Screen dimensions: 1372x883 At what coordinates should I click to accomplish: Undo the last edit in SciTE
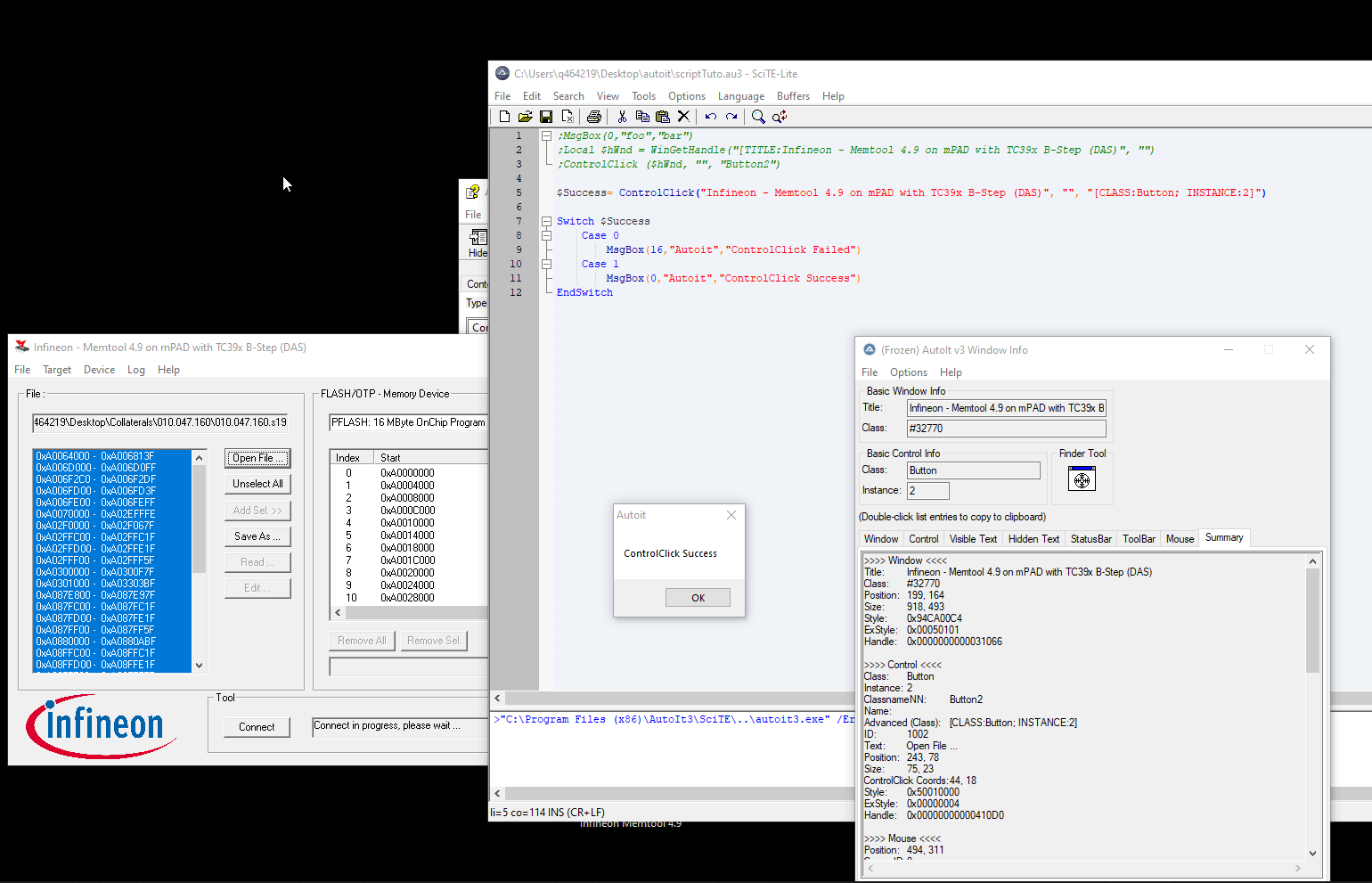(711, 117)
